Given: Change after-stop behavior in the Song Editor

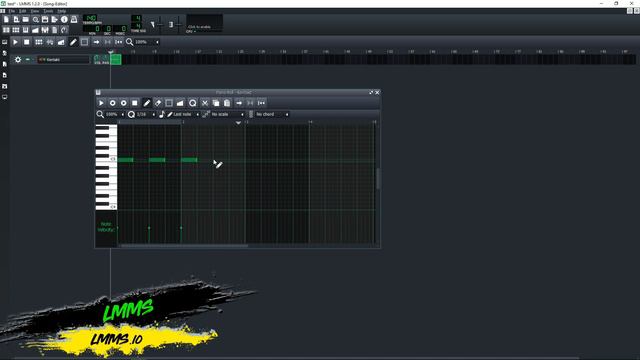Looking at the screenshot, I should [118, 42].
